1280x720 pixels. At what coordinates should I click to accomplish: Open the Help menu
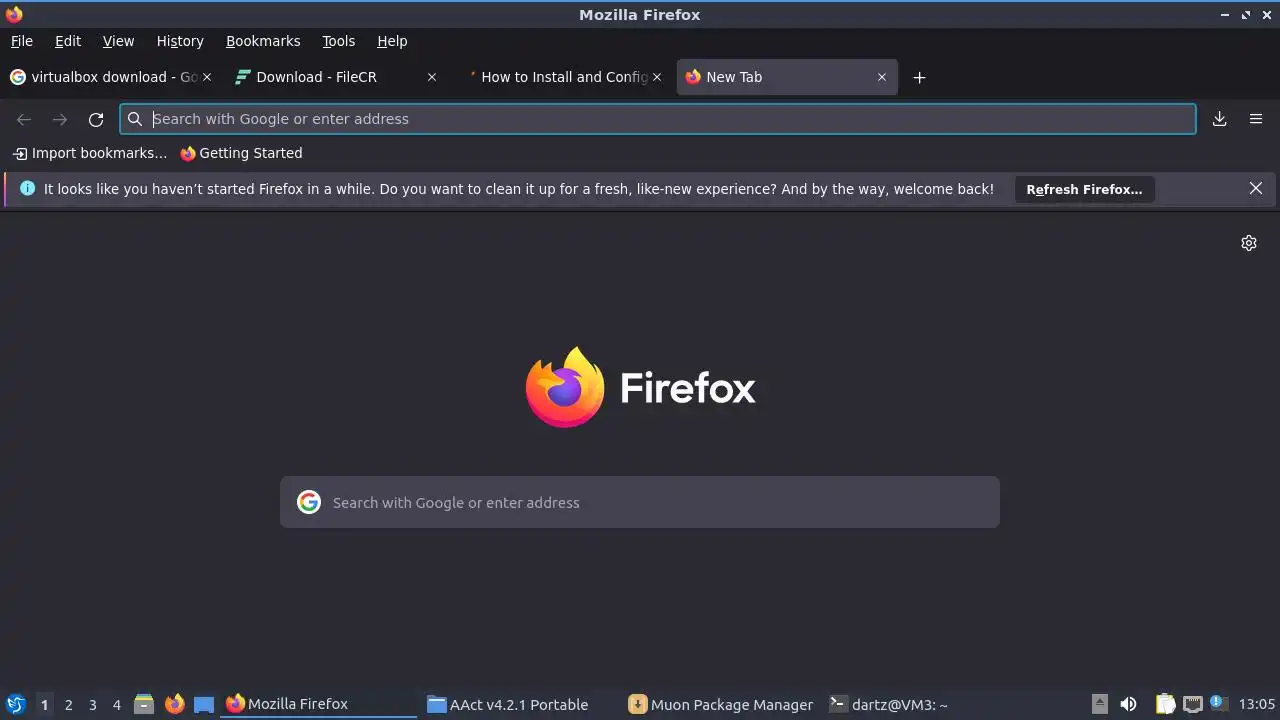(x=392, y=41)
